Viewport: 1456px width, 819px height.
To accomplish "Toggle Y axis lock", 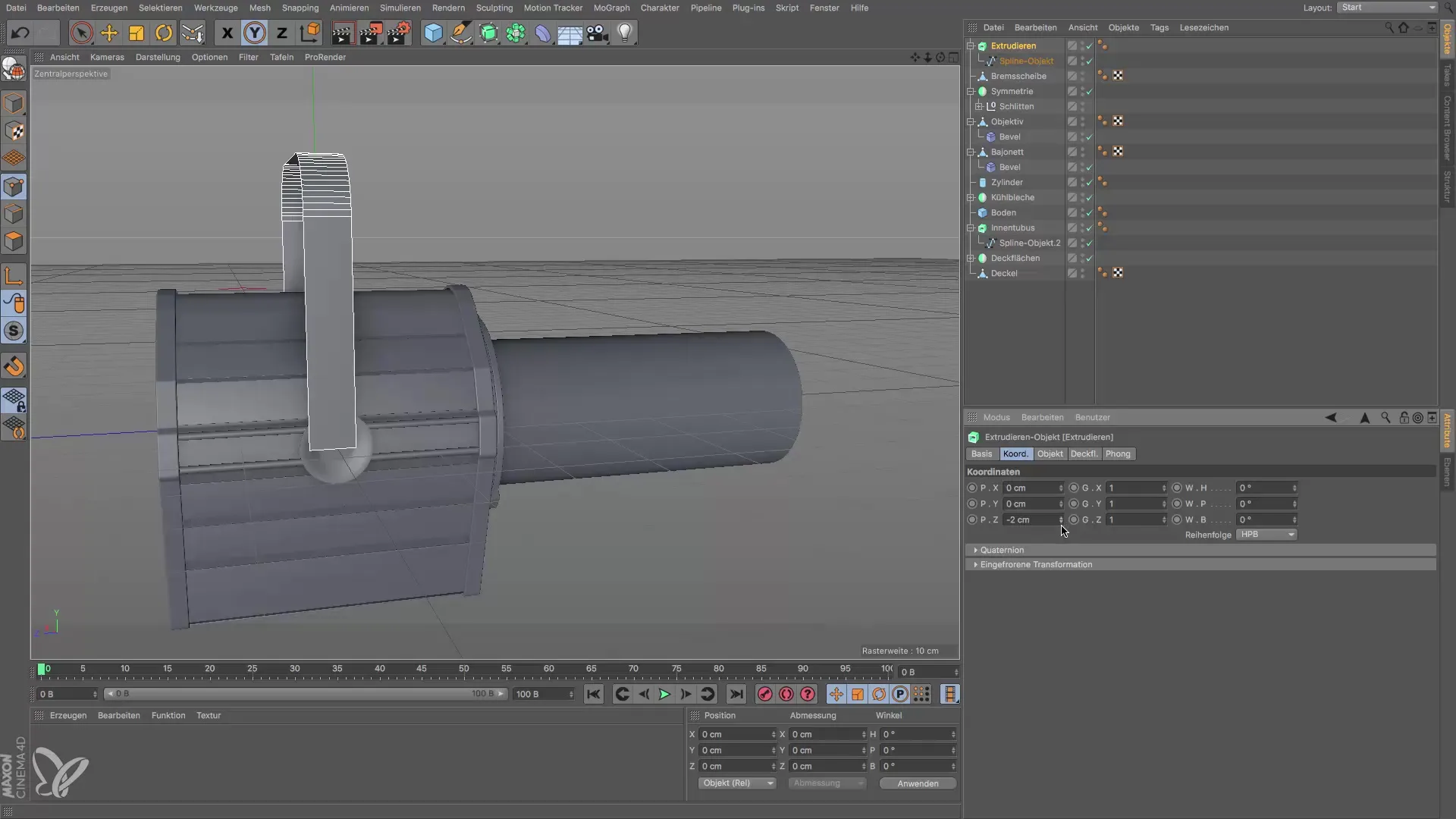I will click(255, 33).
